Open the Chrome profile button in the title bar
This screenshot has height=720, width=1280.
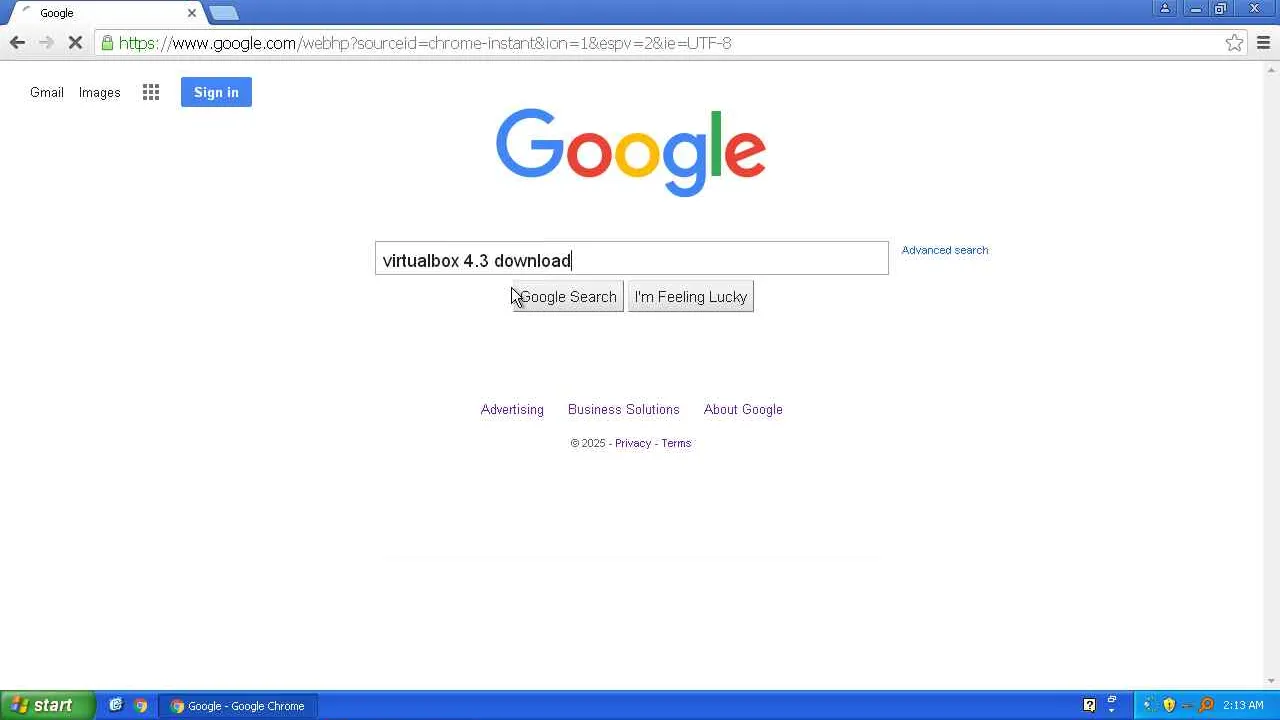[x=1165, y=9]
